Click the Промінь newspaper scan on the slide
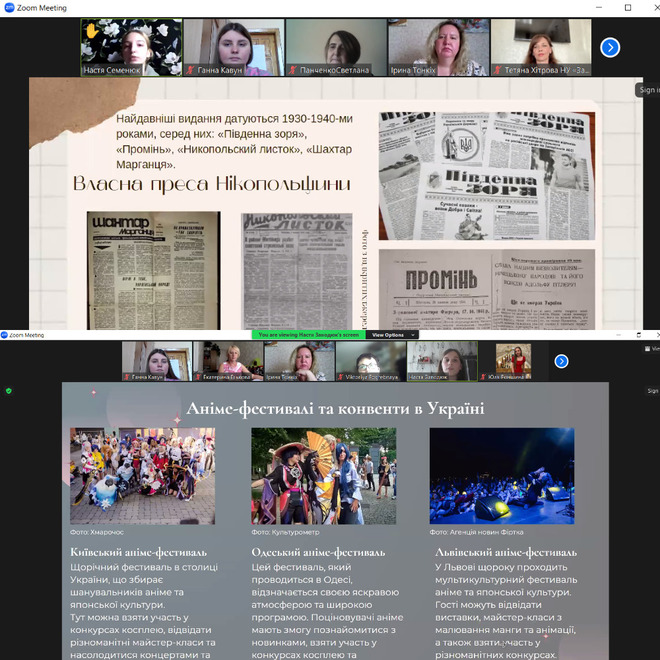Viewport: 660px width, 660px height. tap(486, 288)
